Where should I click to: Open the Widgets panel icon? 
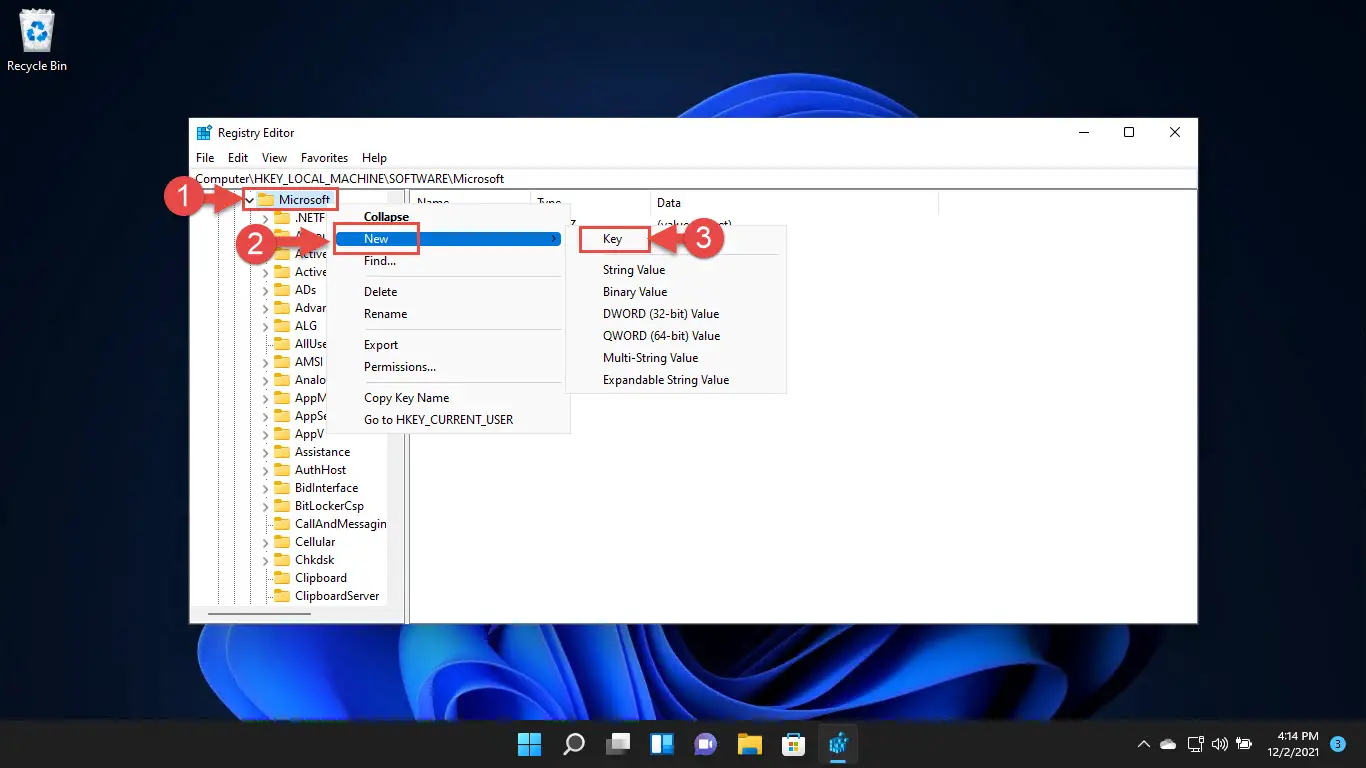pos(662,744)
